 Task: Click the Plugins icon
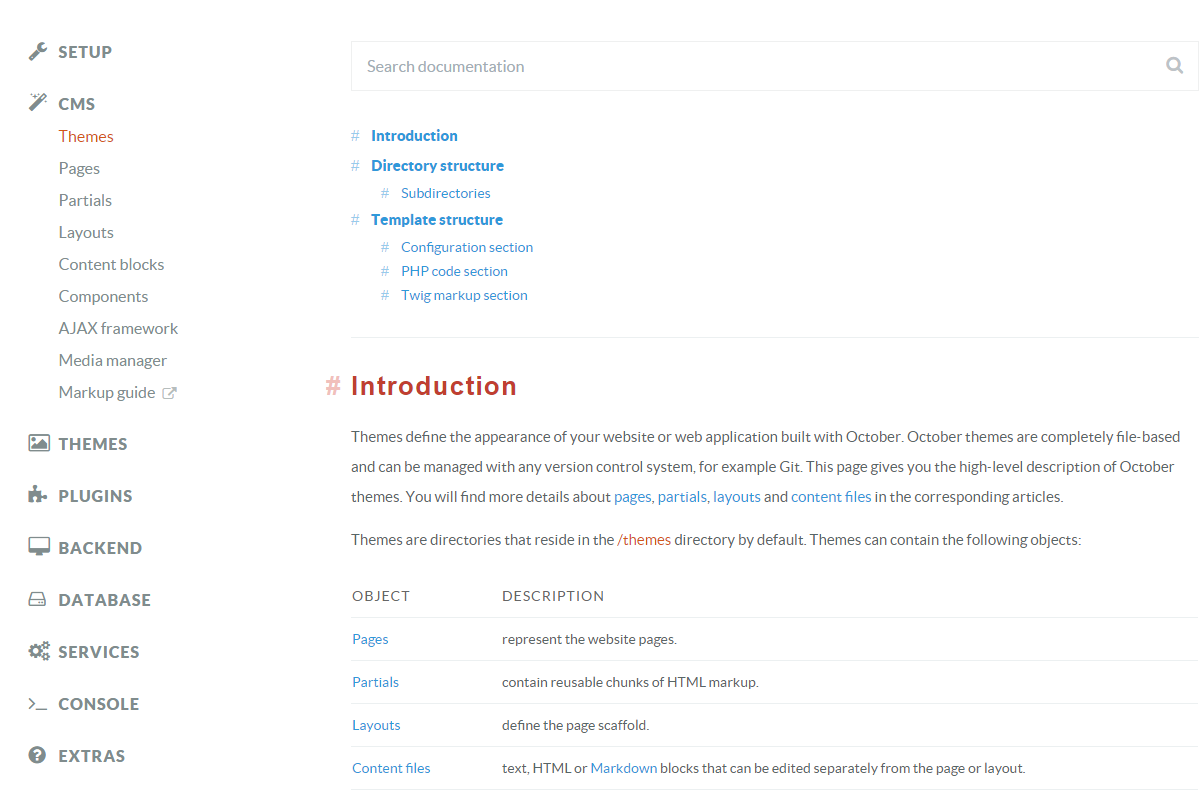tap(38, 495)
